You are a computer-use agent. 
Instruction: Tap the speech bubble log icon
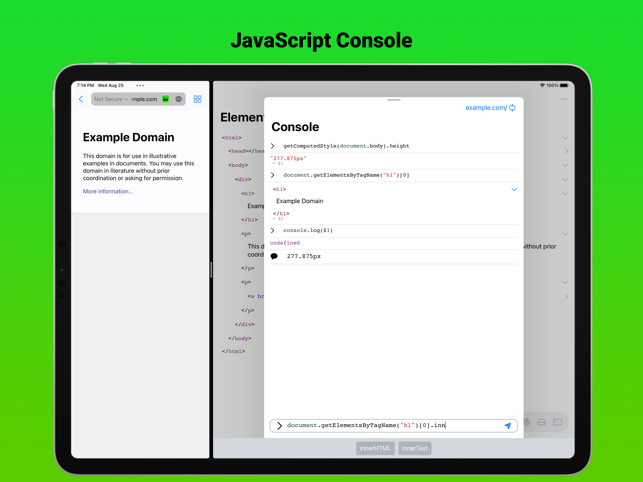(274, 257)
